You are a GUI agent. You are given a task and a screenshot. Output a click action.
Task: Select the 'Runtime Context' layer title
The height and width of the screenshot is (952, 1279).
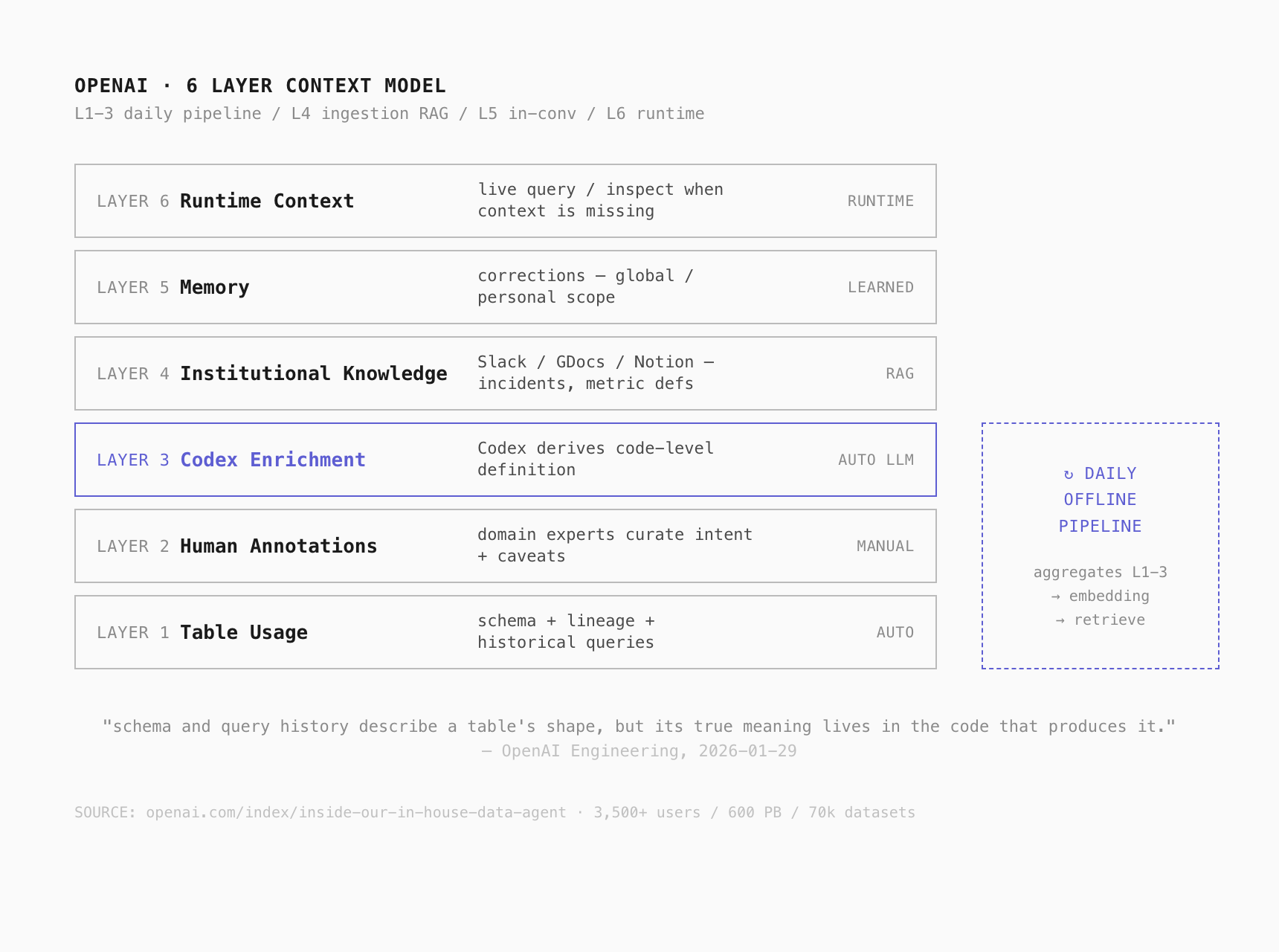coord(267,201)
